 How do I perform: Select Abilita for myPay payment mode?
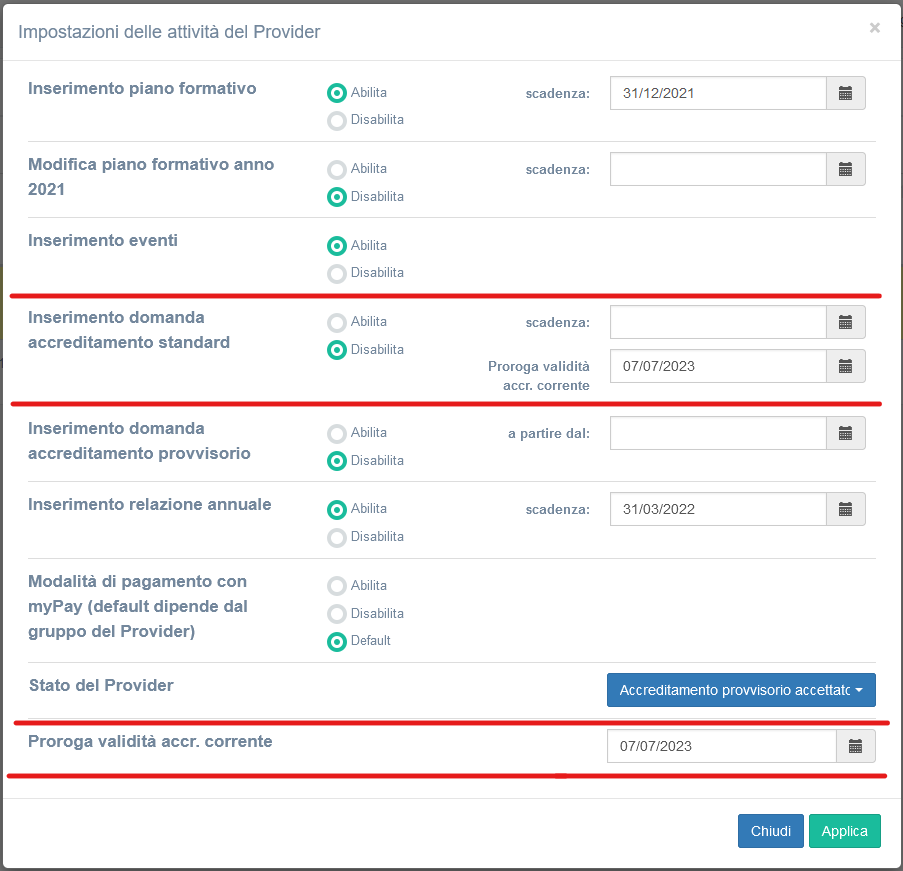(x=337, y=586)
